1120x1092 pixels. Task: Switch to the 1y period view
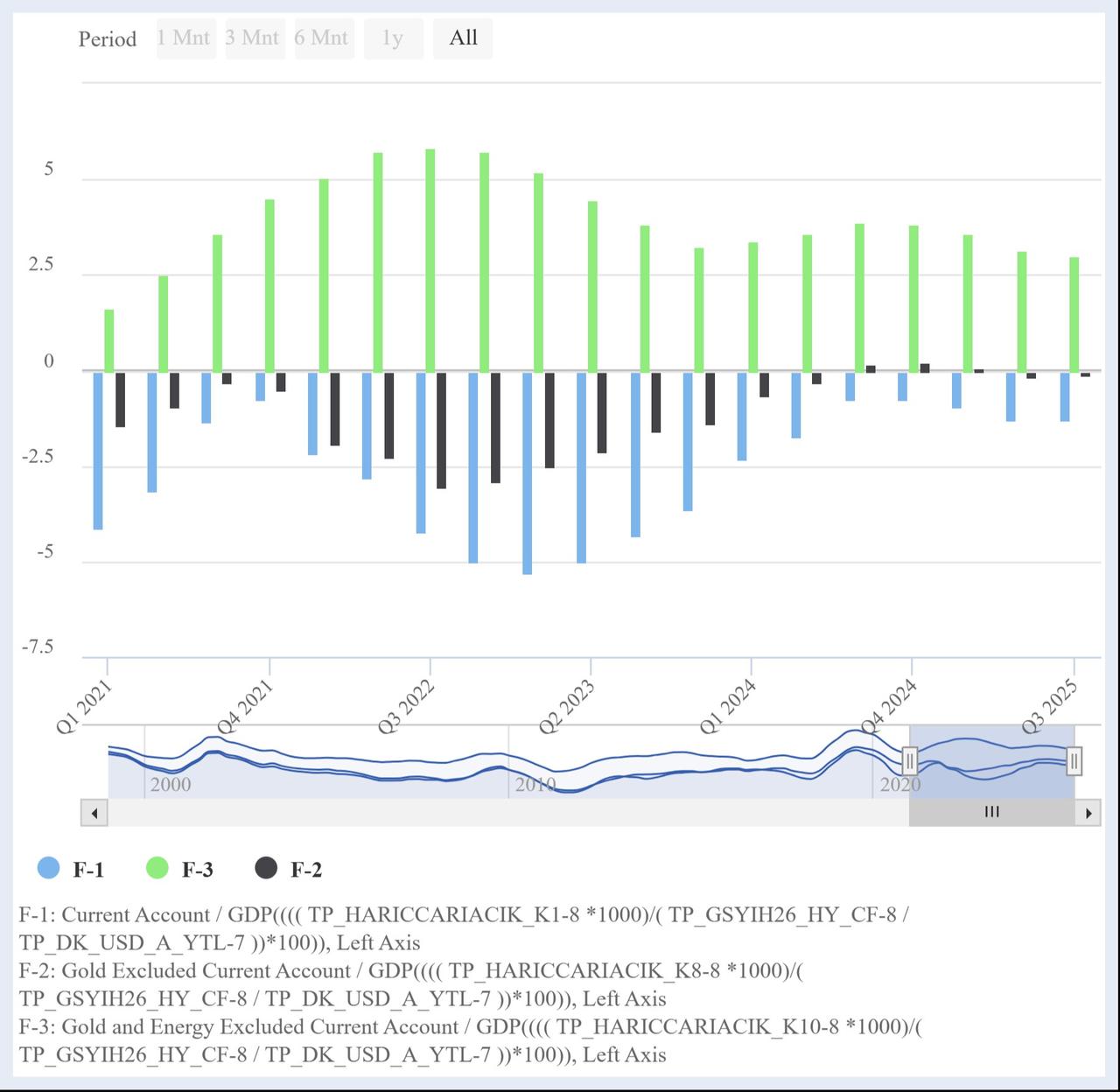tap(394, 38)
